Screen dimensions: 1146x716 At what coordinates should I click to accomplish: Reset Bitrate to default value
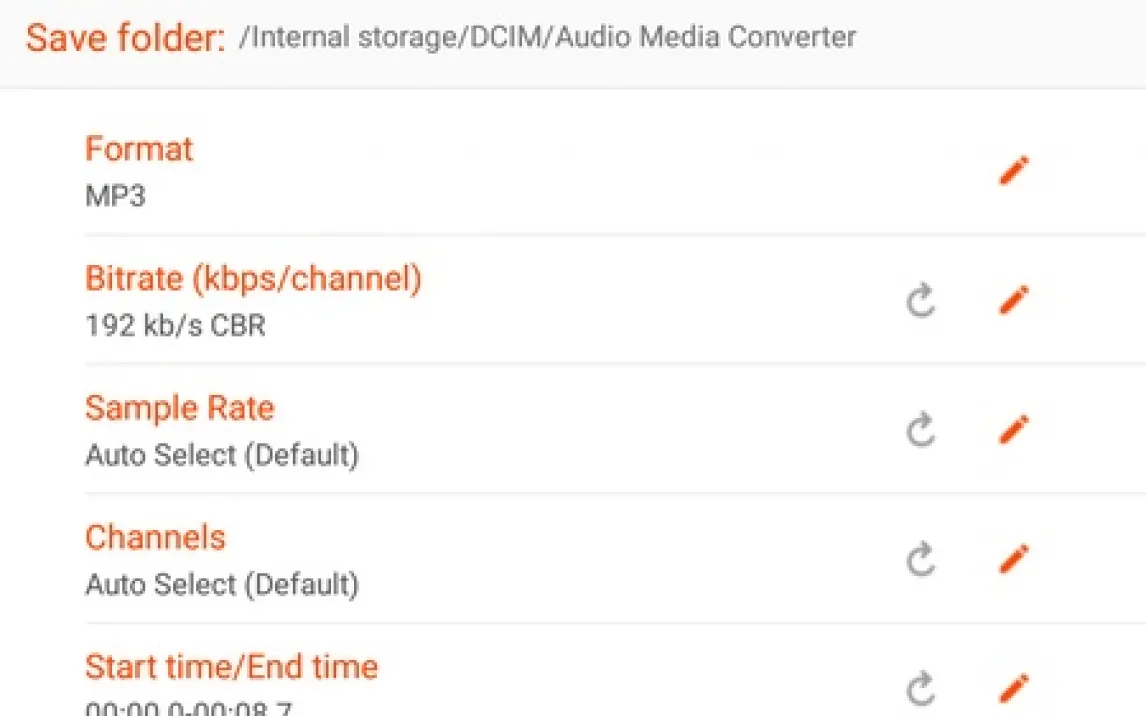coord(921,300)
